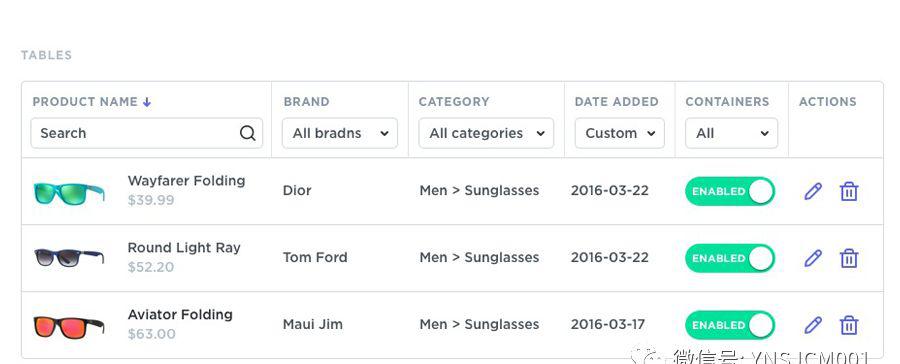Focus the product Search field

(146, 133)
